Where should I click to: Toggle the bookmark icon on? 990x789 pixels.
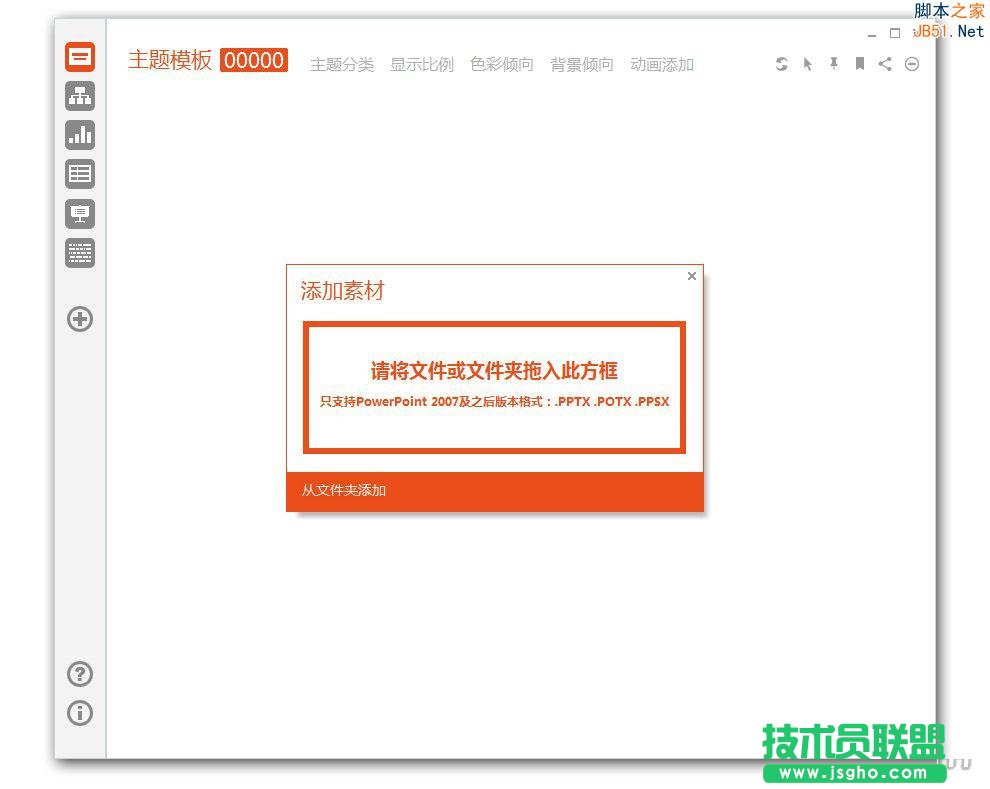coord(859,64)
